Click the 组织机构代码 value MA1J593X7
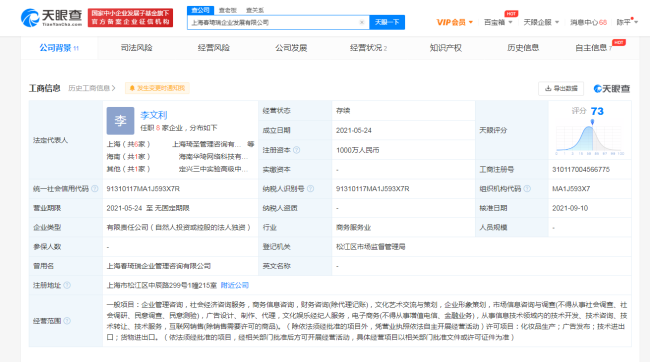The height and width of the screenshot is (362, 650). click(x=571, y=189)
